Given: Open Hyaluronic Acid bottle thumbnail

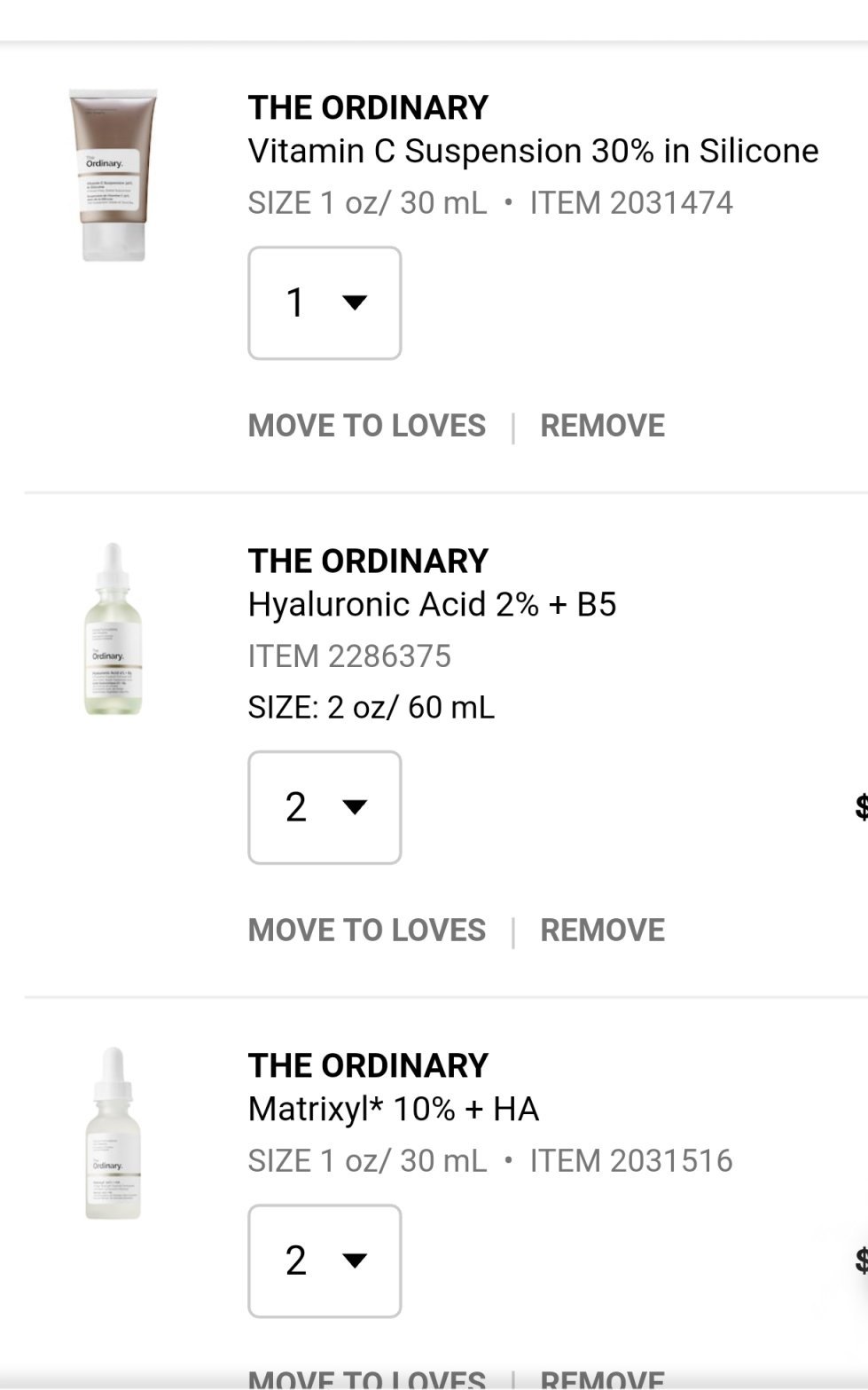Looking at the screenshot, I should click(x=113, y=630).
